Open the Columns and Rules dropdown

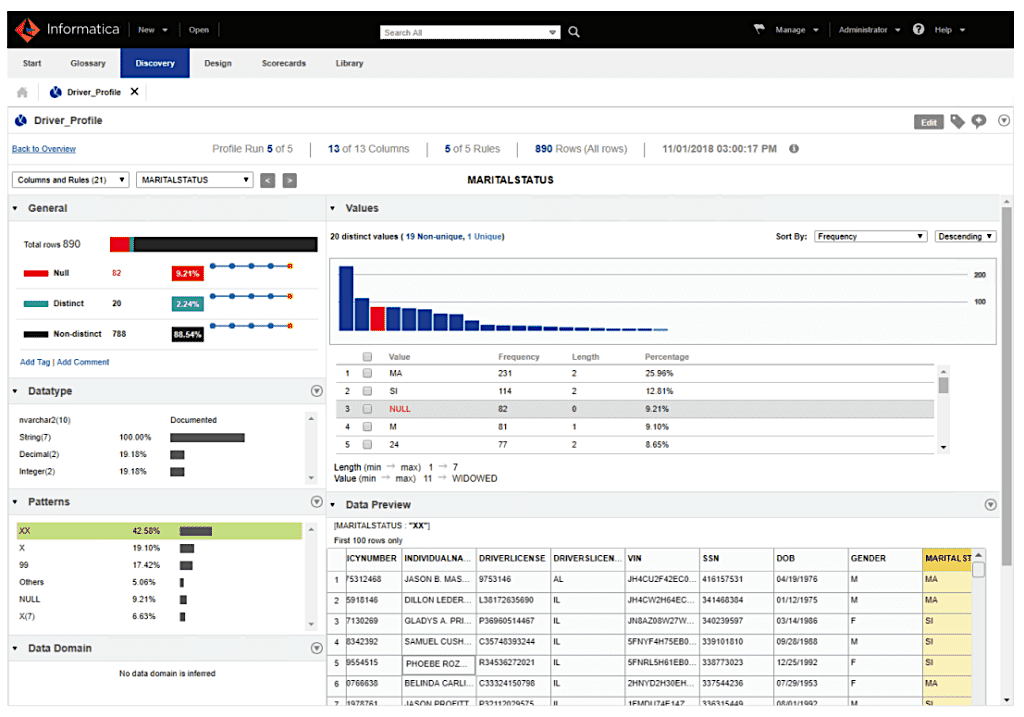pyautogui.click(x=69, y=180)
